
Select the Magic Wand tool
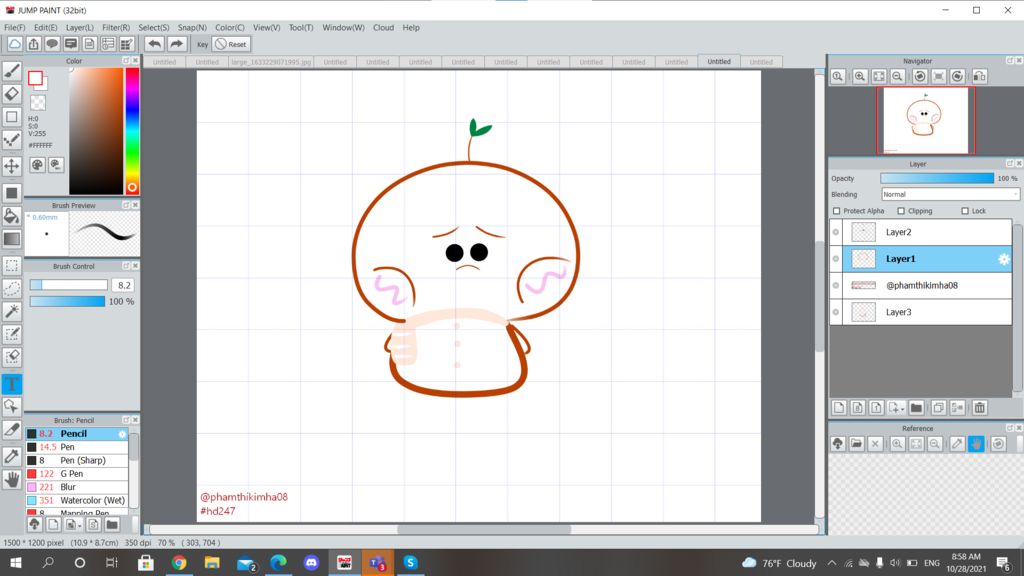[12, 312]
